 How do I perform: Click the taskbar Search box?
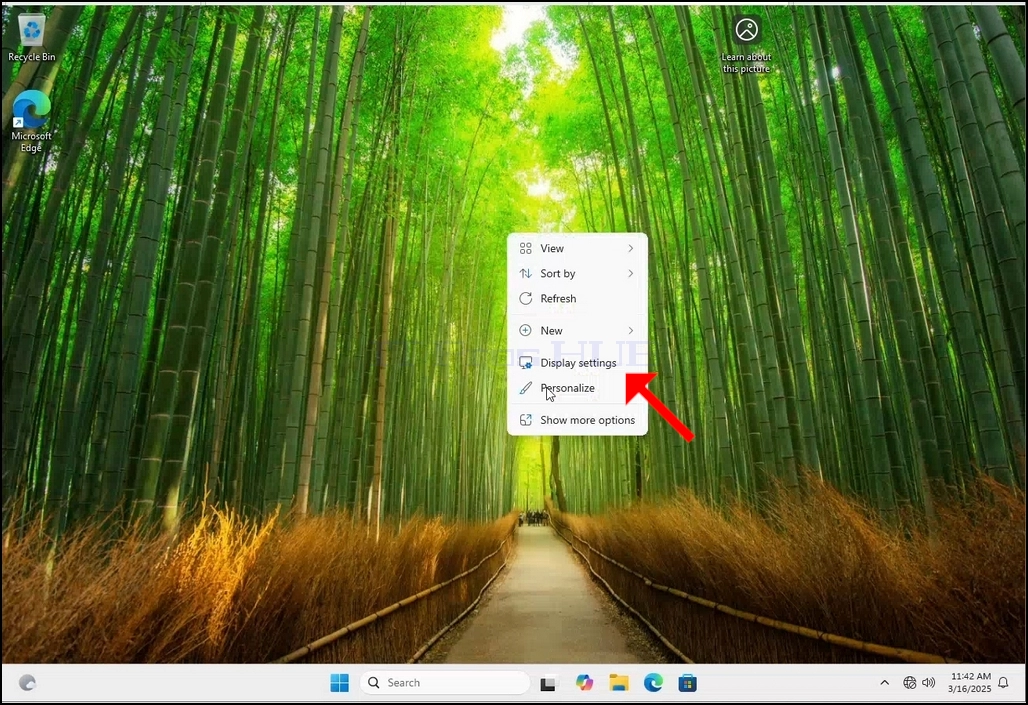click(445, 683)
